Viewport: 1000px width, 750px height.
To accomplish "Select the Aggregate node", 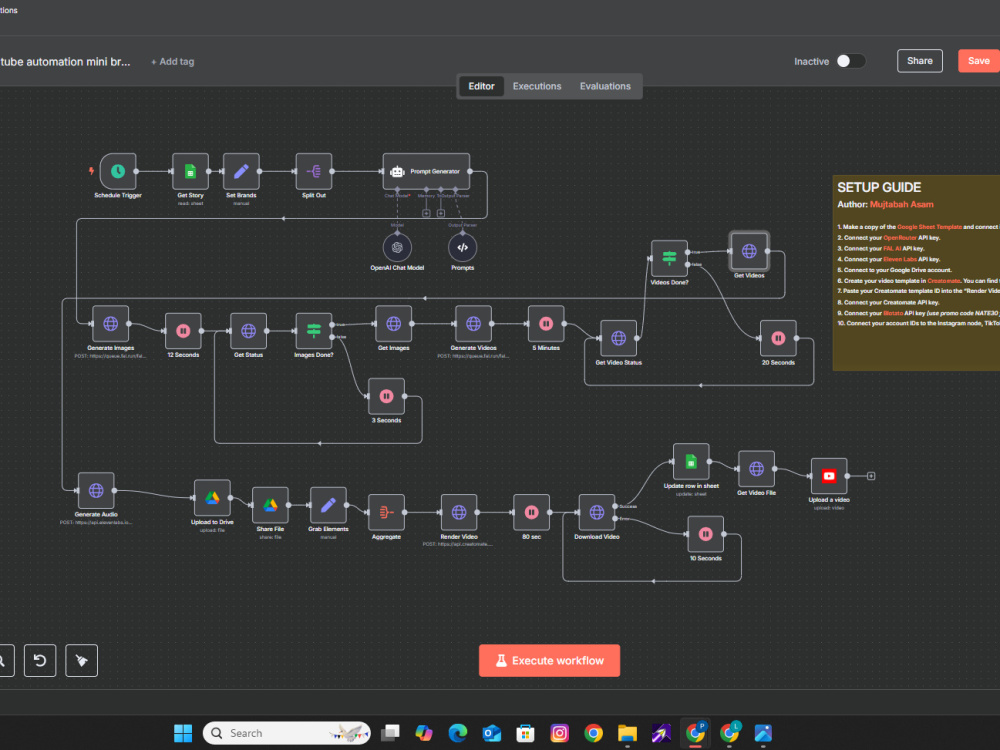I will 386,512.
